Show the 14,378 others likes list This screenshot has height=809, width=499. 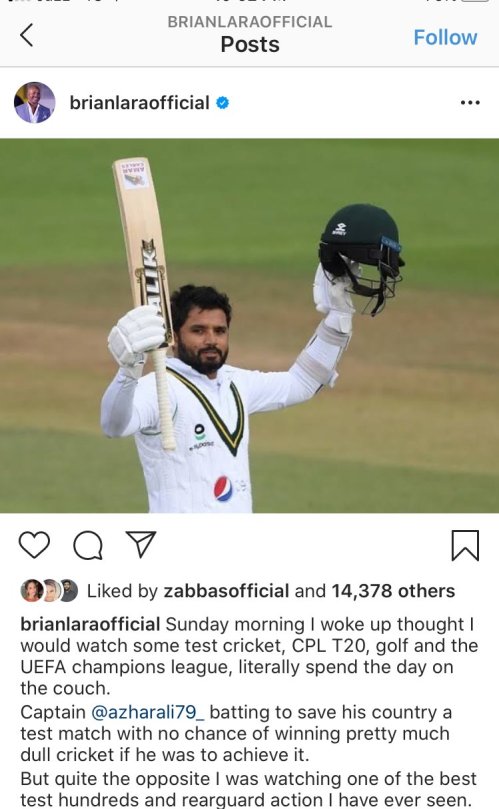point(393,591)
